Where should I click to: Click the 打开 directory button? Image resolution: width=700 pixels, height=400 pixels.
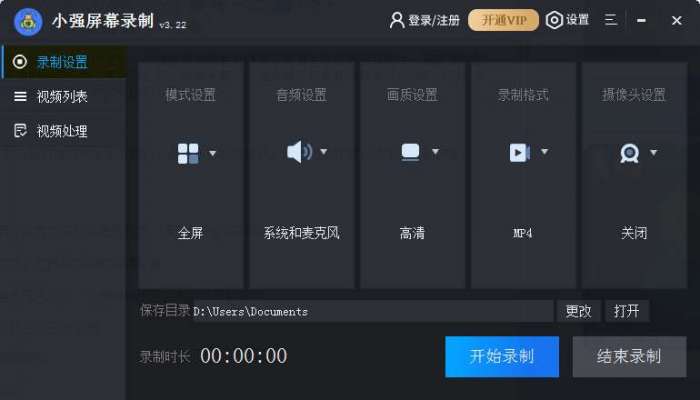(x=627, y=311)
